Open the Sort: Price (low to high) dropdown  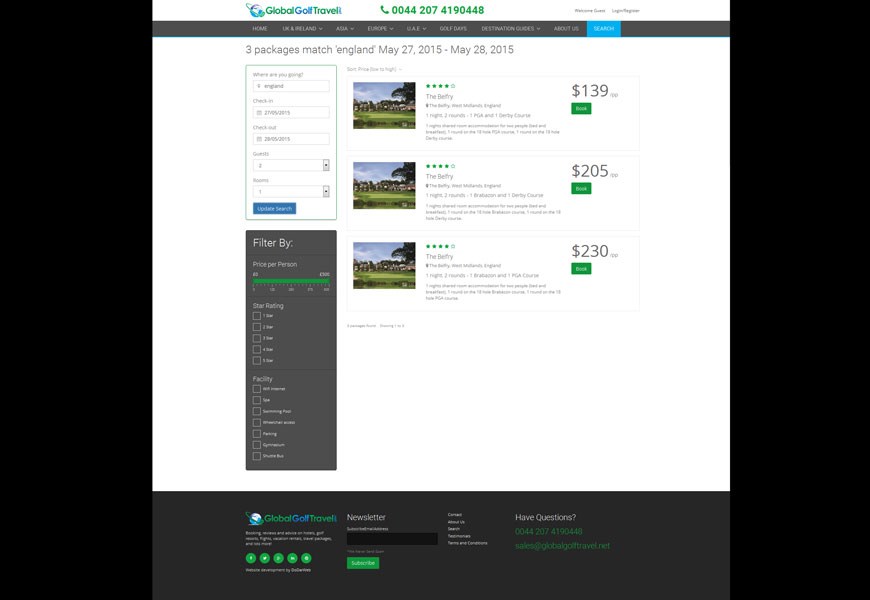(x=375, y=69)
